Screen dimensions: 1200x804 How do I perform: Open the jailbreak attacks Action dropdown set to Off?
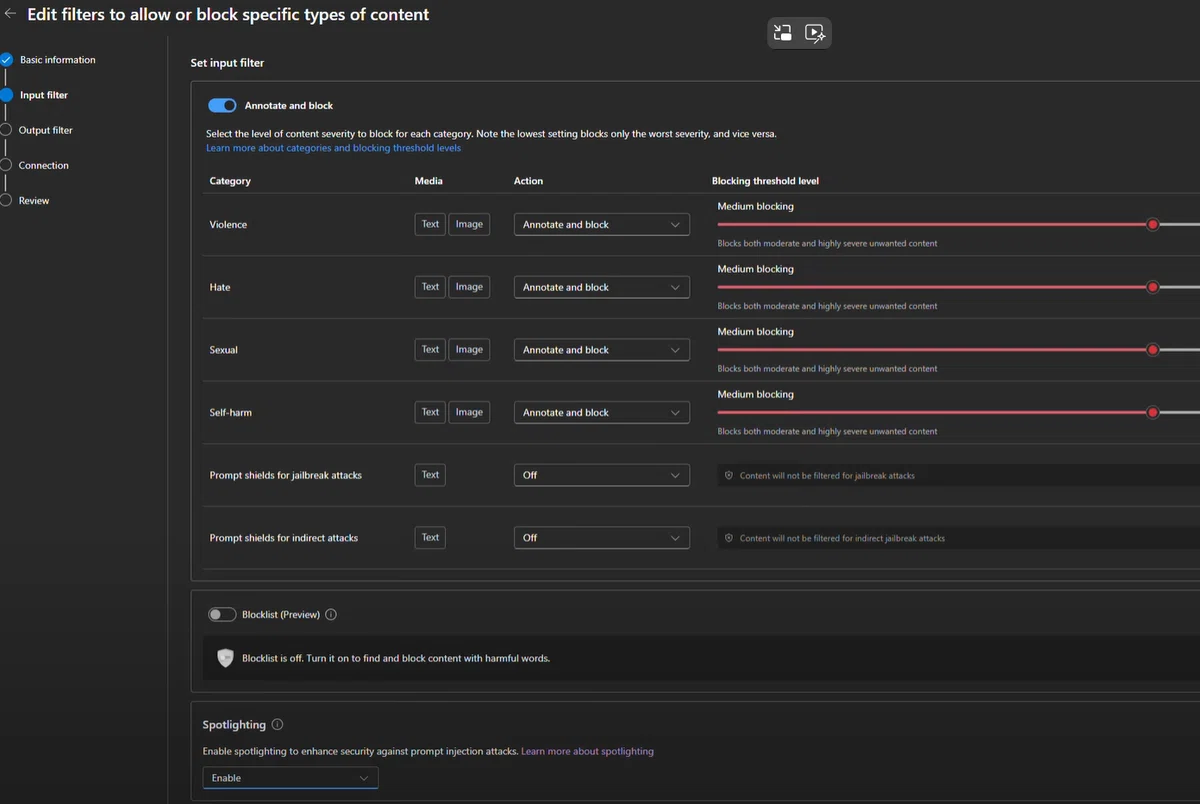pos(602,475)
